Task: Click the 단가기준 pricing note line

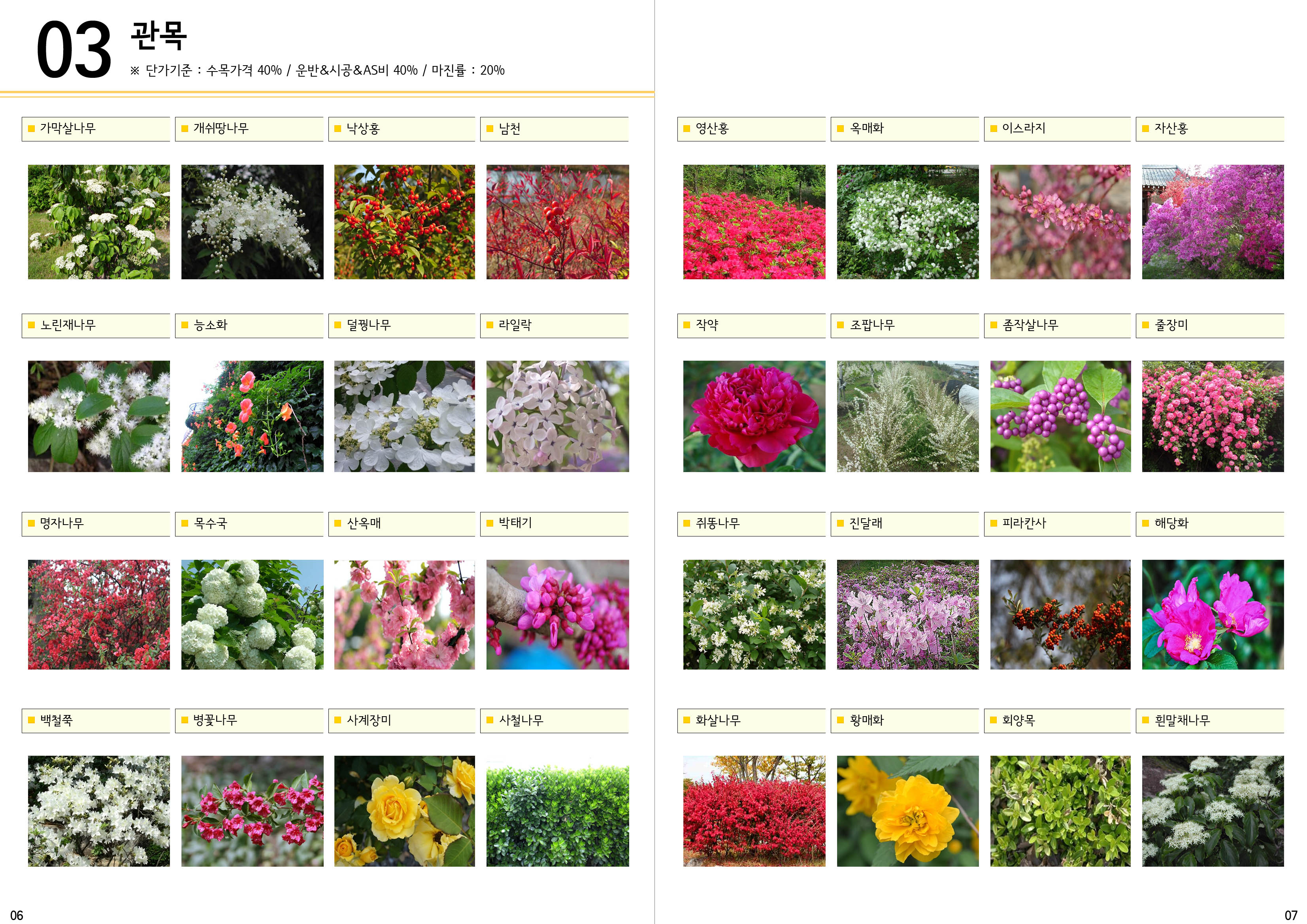Action: point(318,70)
